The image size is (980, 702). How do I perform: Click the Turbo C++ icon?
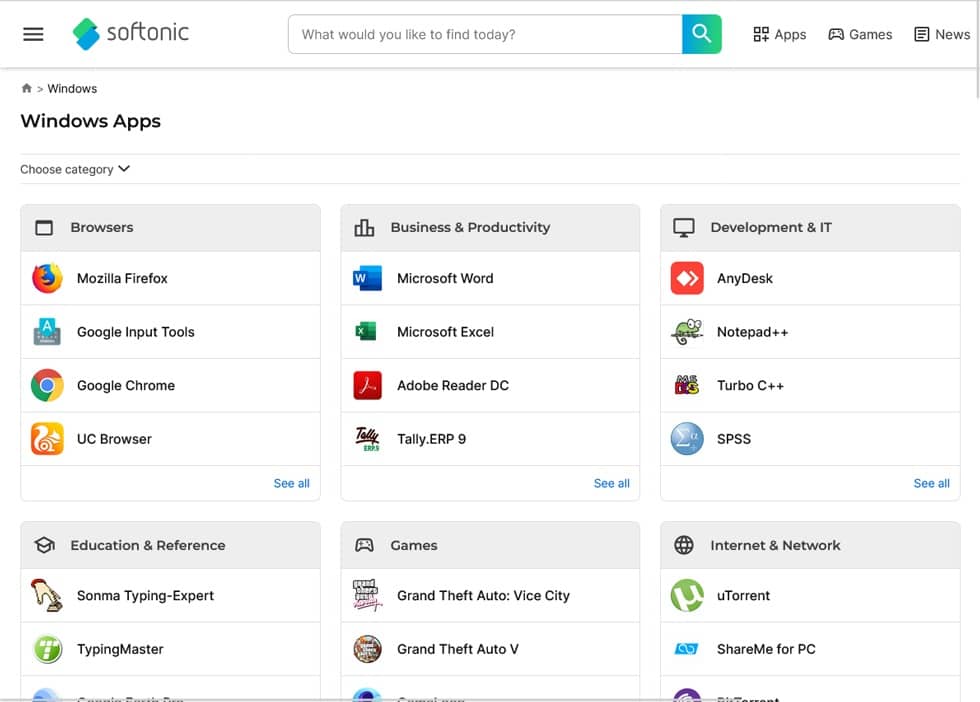(x=687, y=385)
